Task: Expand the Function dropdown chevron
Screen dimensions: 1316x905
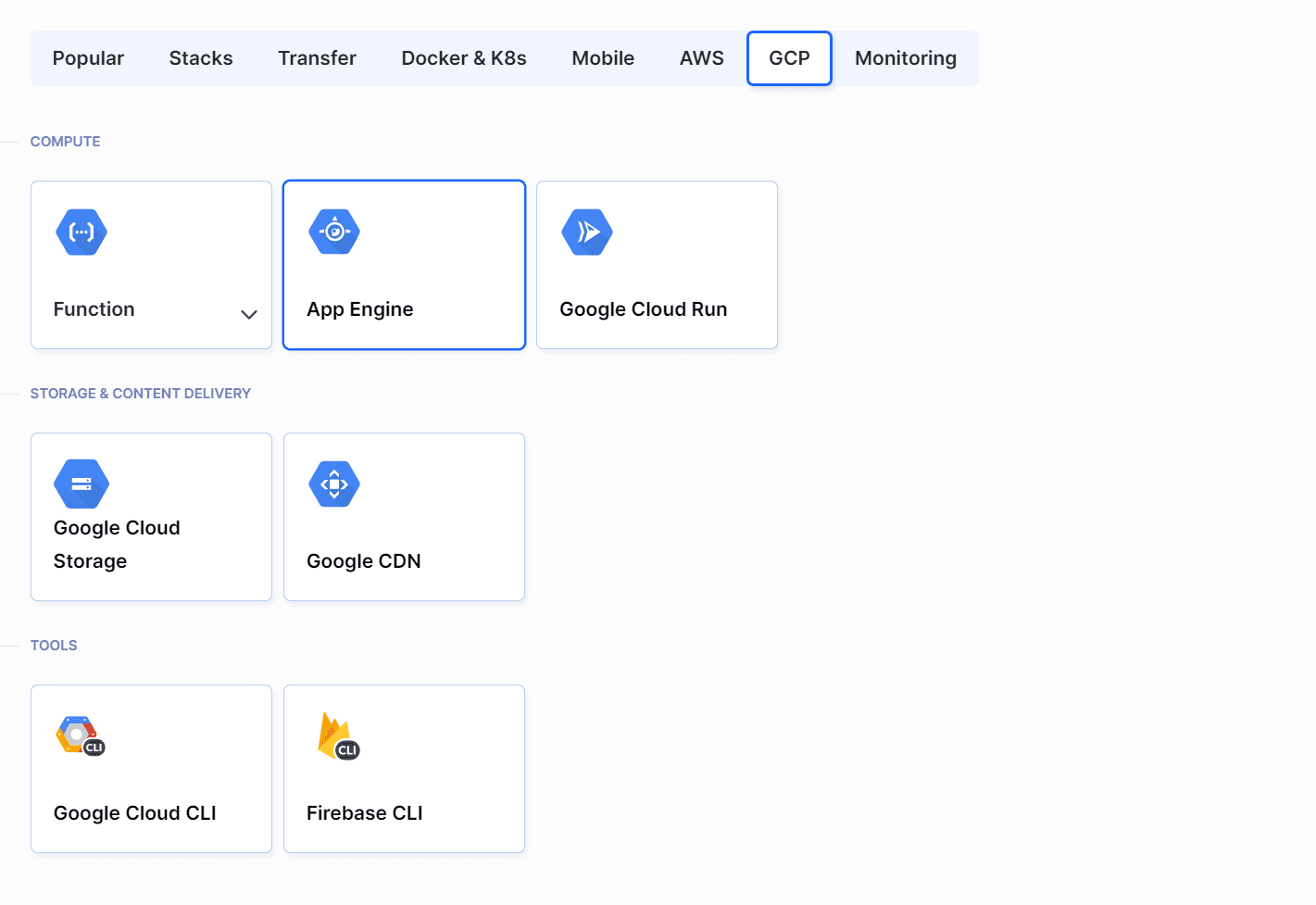Action: point(249,315)
